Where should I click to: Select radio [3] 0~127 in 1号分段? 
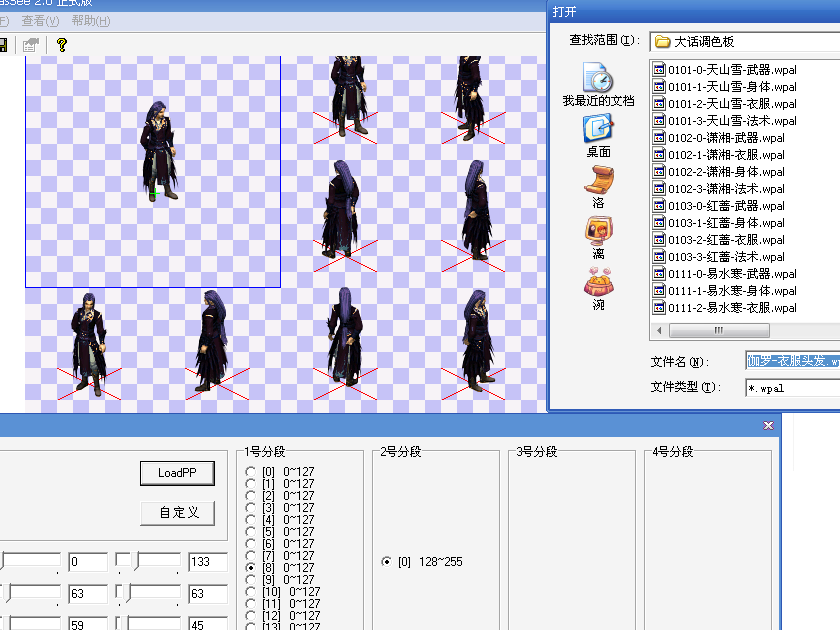[x=250, y=507]
